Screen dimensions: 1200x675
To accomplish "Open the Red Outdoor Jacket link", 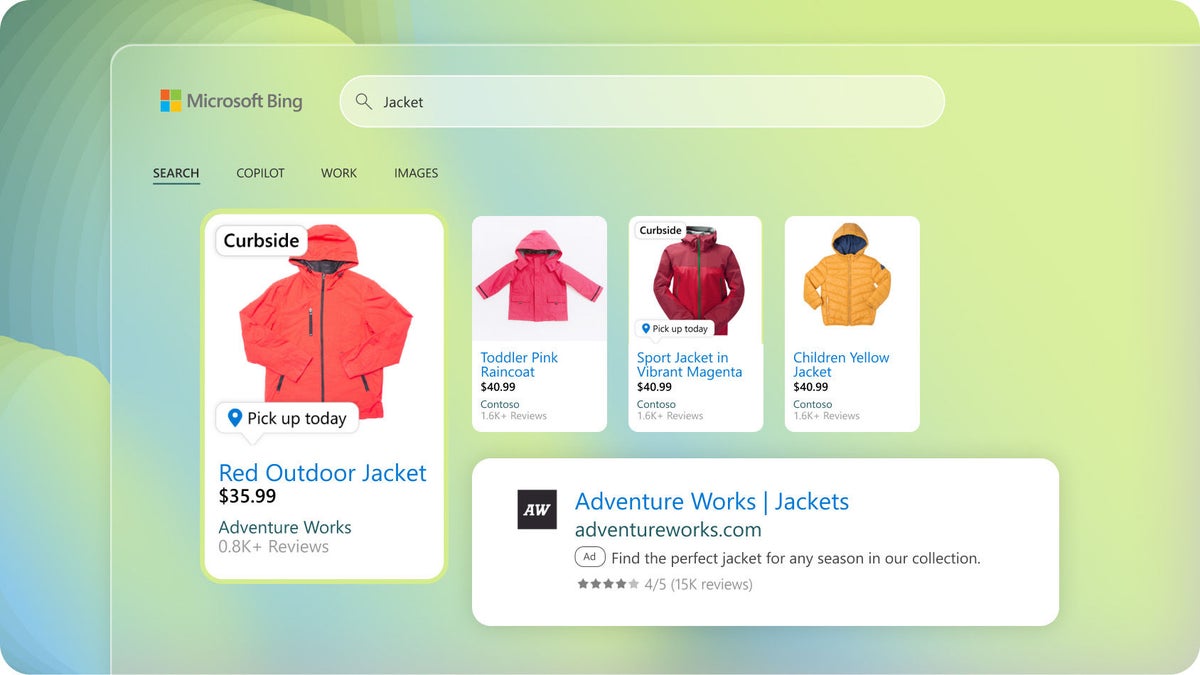I will click(322, 473).
